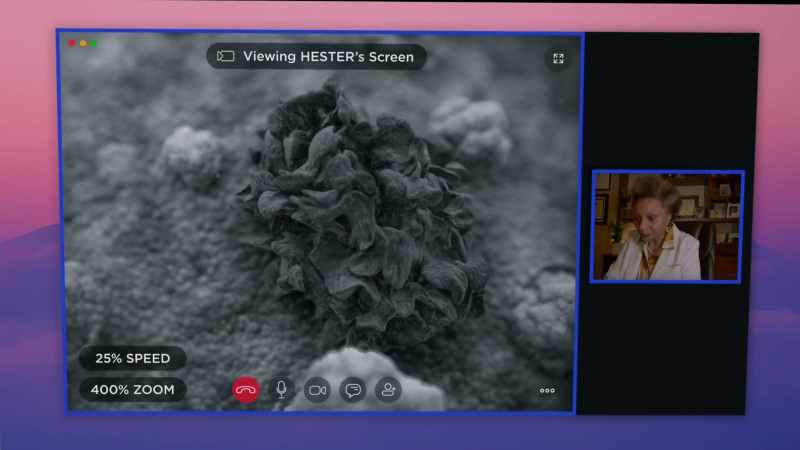The height and width of the screenshot is (450, 800).
Task: Adjust magnification via the 400% ZOOM pill
Action: [x=133, y=390]
